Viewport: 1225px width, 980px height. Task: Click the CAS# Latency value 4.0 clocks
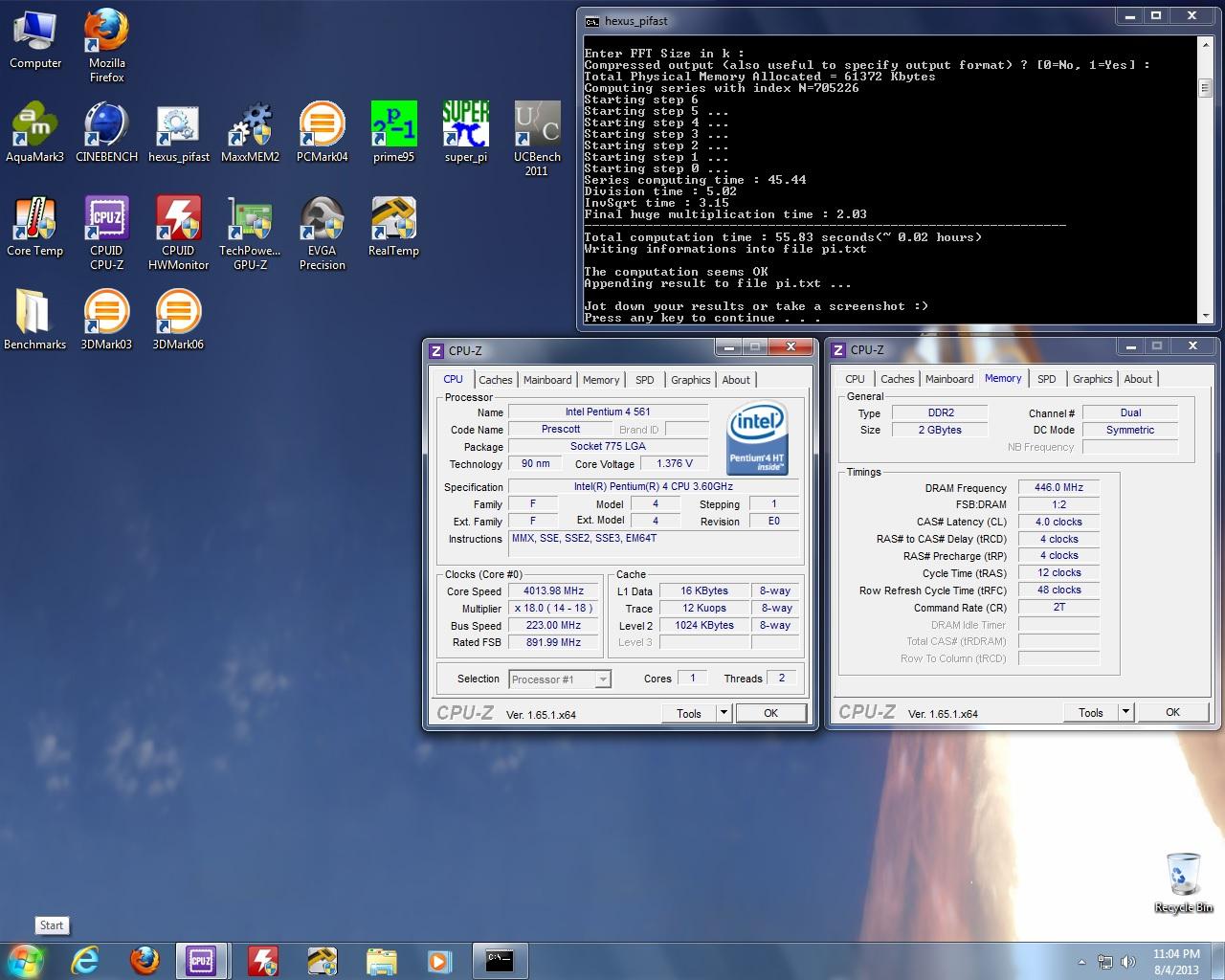[1058, 522]
